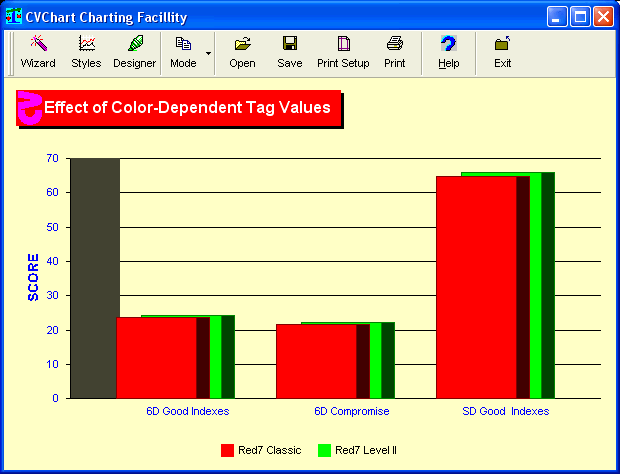Exit the charting facility

(x=502, y=52)
